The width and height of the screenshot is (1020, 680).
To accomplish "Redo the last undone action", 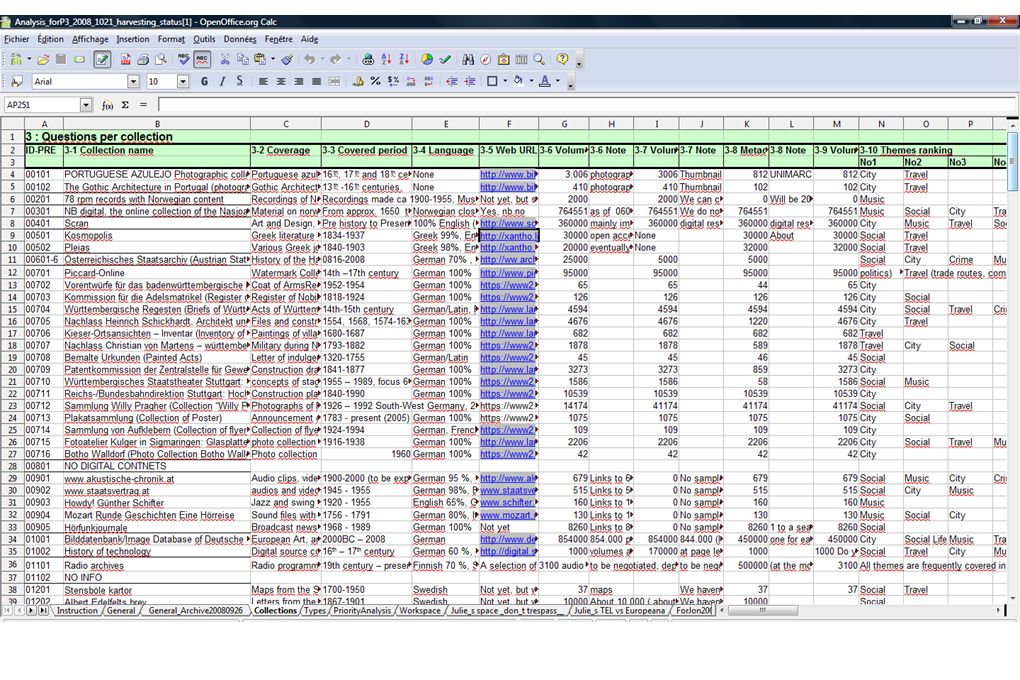I will [335, 60].
